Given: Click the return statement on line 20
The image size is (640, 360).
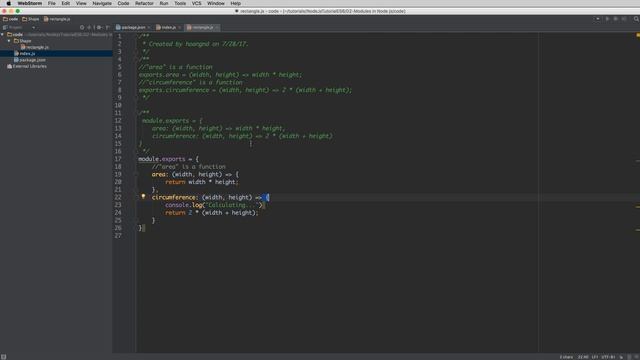Looking at the screenshot, I should click(x=202, y=182).
